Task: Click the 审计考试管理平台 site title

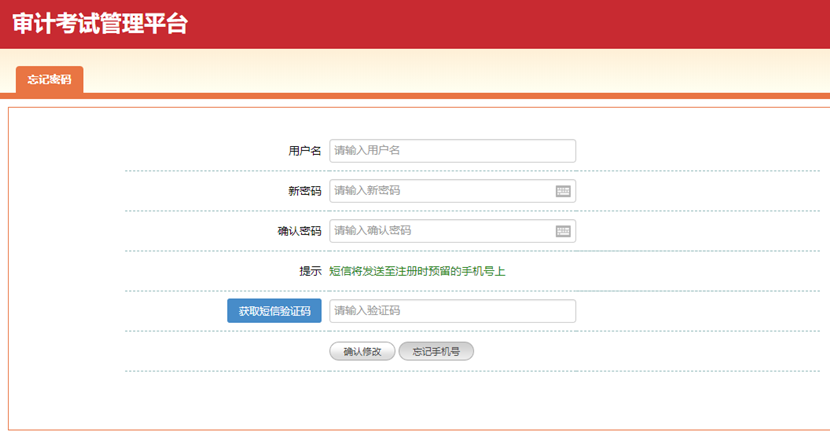Action: [100, 24]
